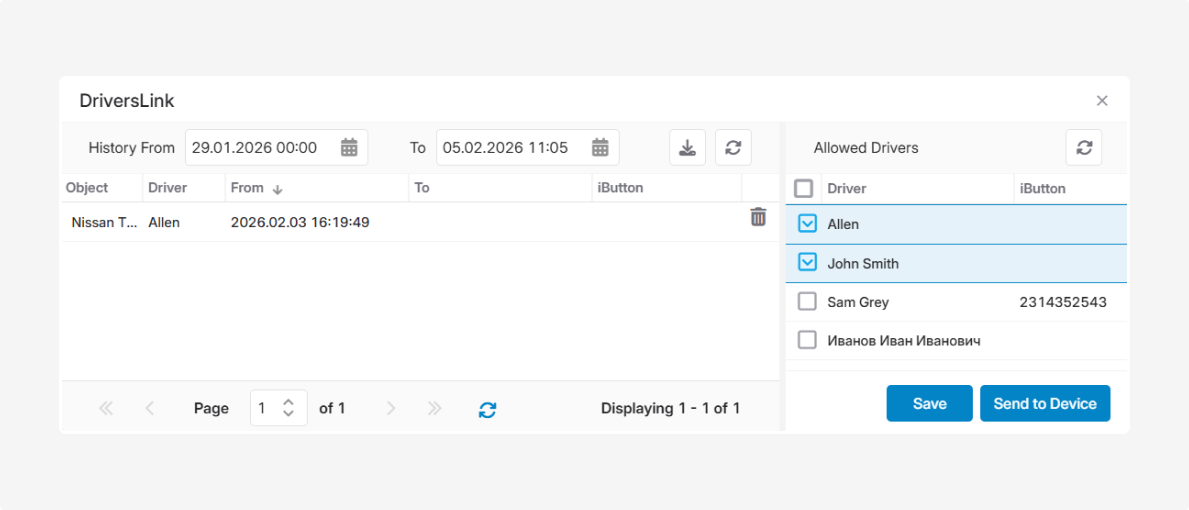
Task: Go to the next page arrow
Action: point(391,408)
